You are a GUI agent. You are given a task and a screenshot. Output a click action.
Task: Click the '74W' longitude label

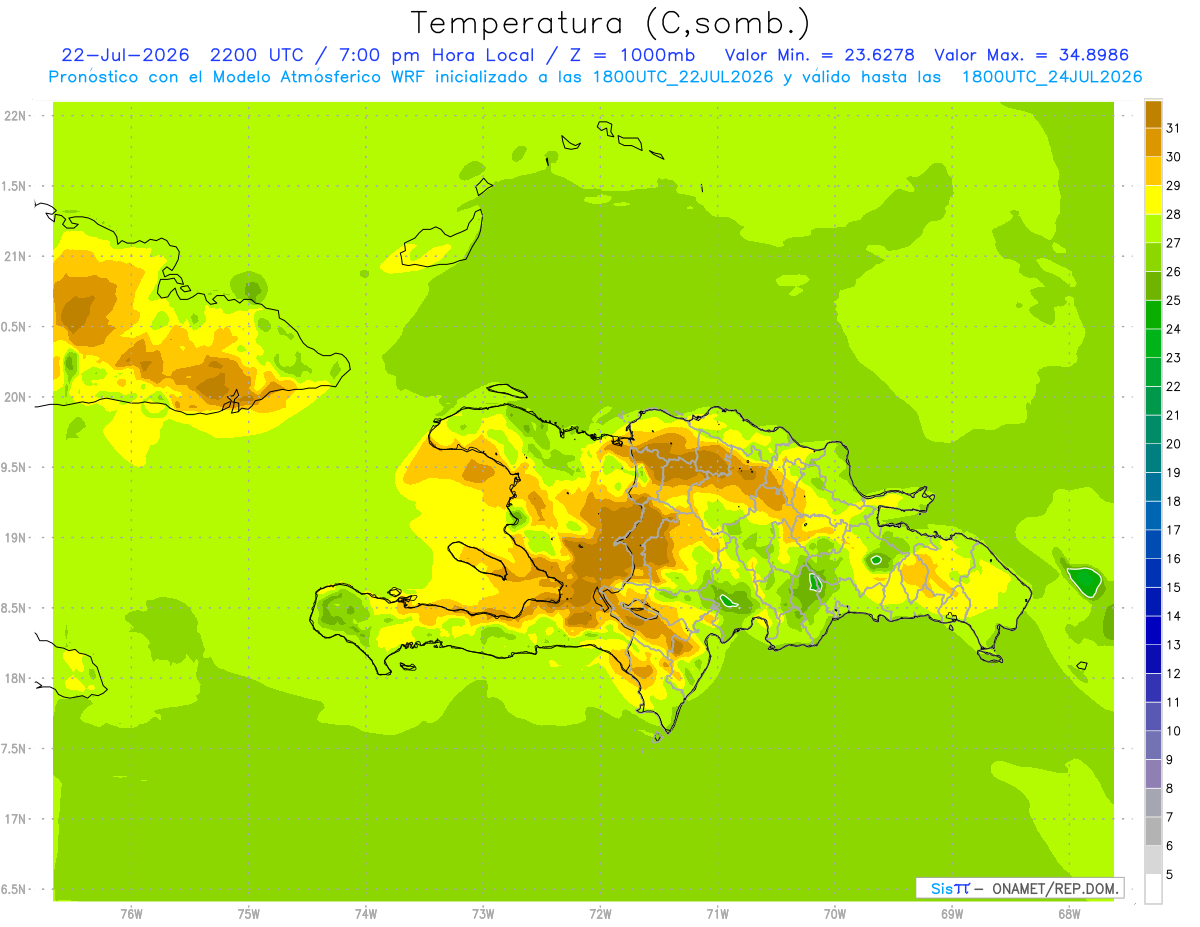366,914
